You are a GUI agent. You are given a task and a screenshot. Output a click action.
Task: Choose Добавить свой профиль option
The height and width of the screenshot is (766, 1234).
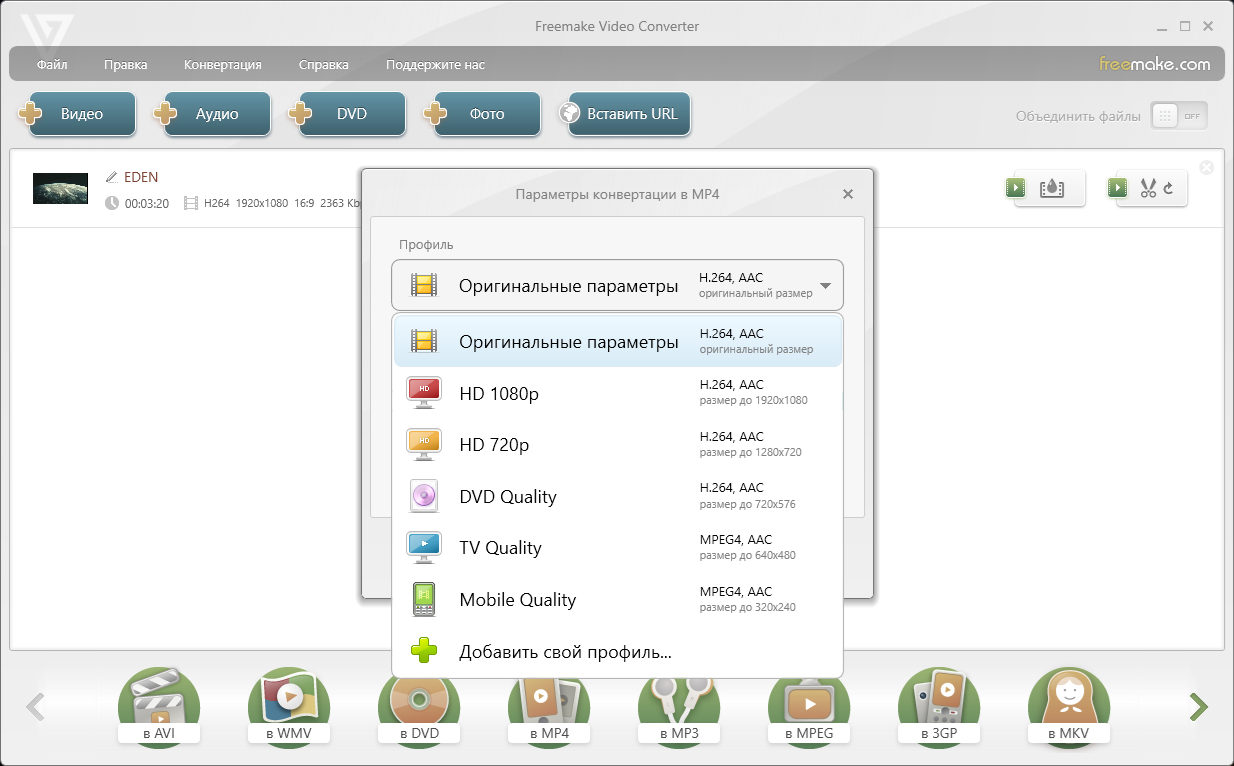[x=617, y=652]
